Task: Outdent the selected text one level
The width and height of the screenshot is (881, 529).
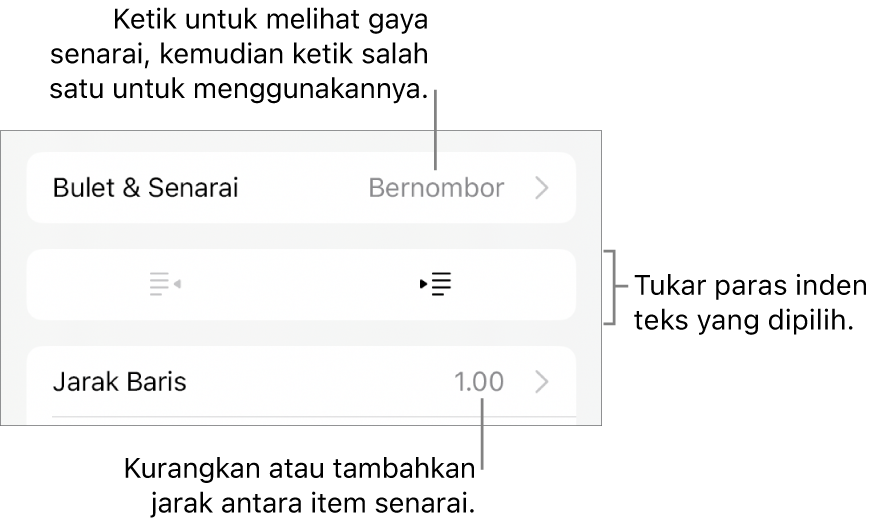Action: point(165,284)
